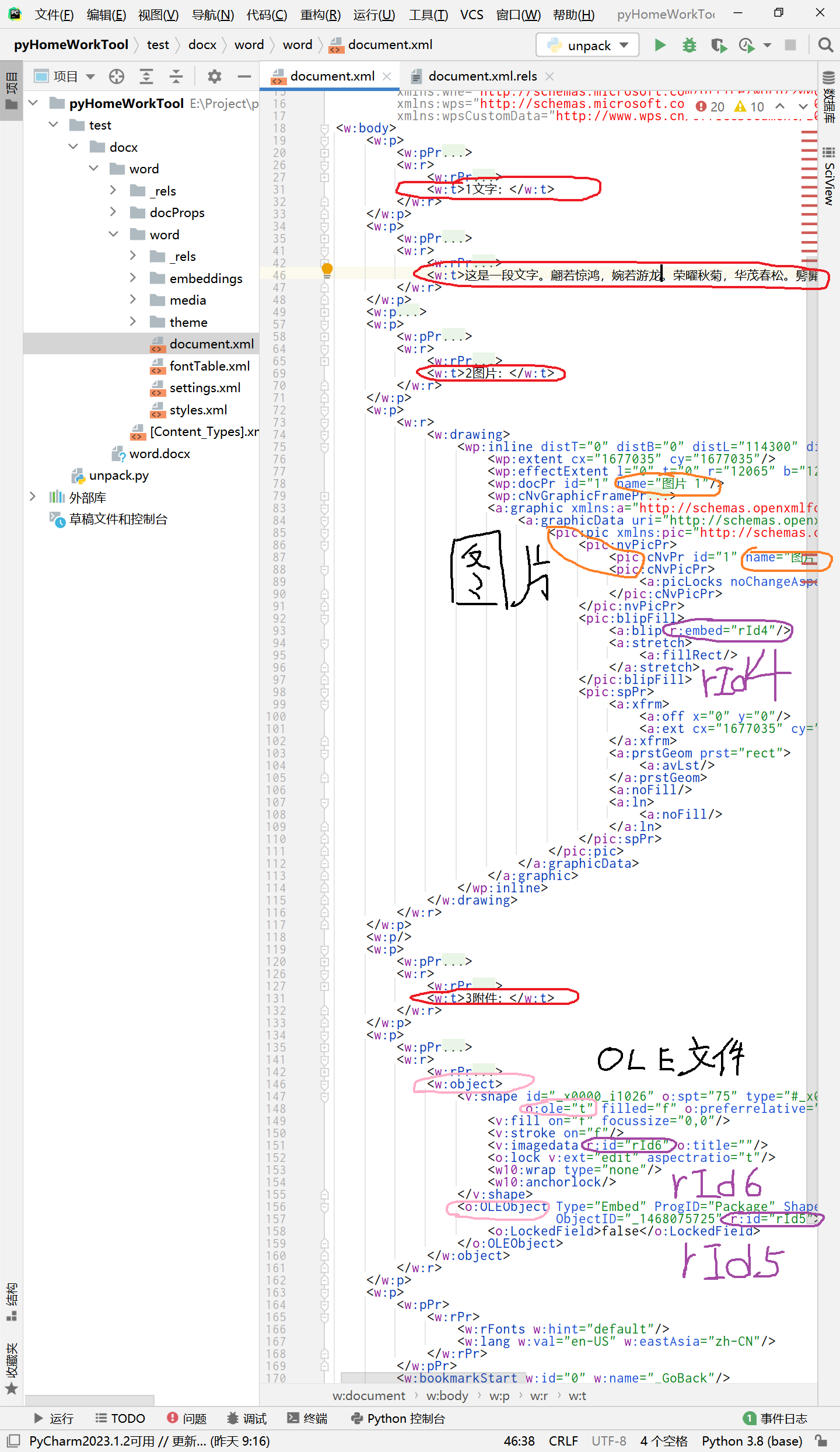Click the CRLF line separator indicator
The height and width of the screenshot is (1452, 840).
pos(563,1441)
